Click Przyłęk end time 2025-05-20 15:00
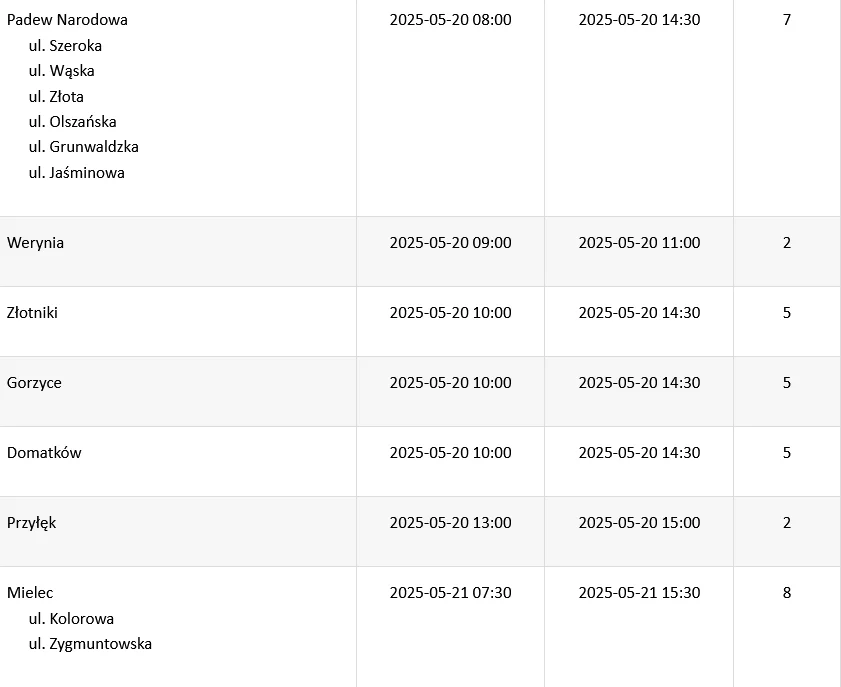Viewport: 841px width, 687px height. pos(639,523)
